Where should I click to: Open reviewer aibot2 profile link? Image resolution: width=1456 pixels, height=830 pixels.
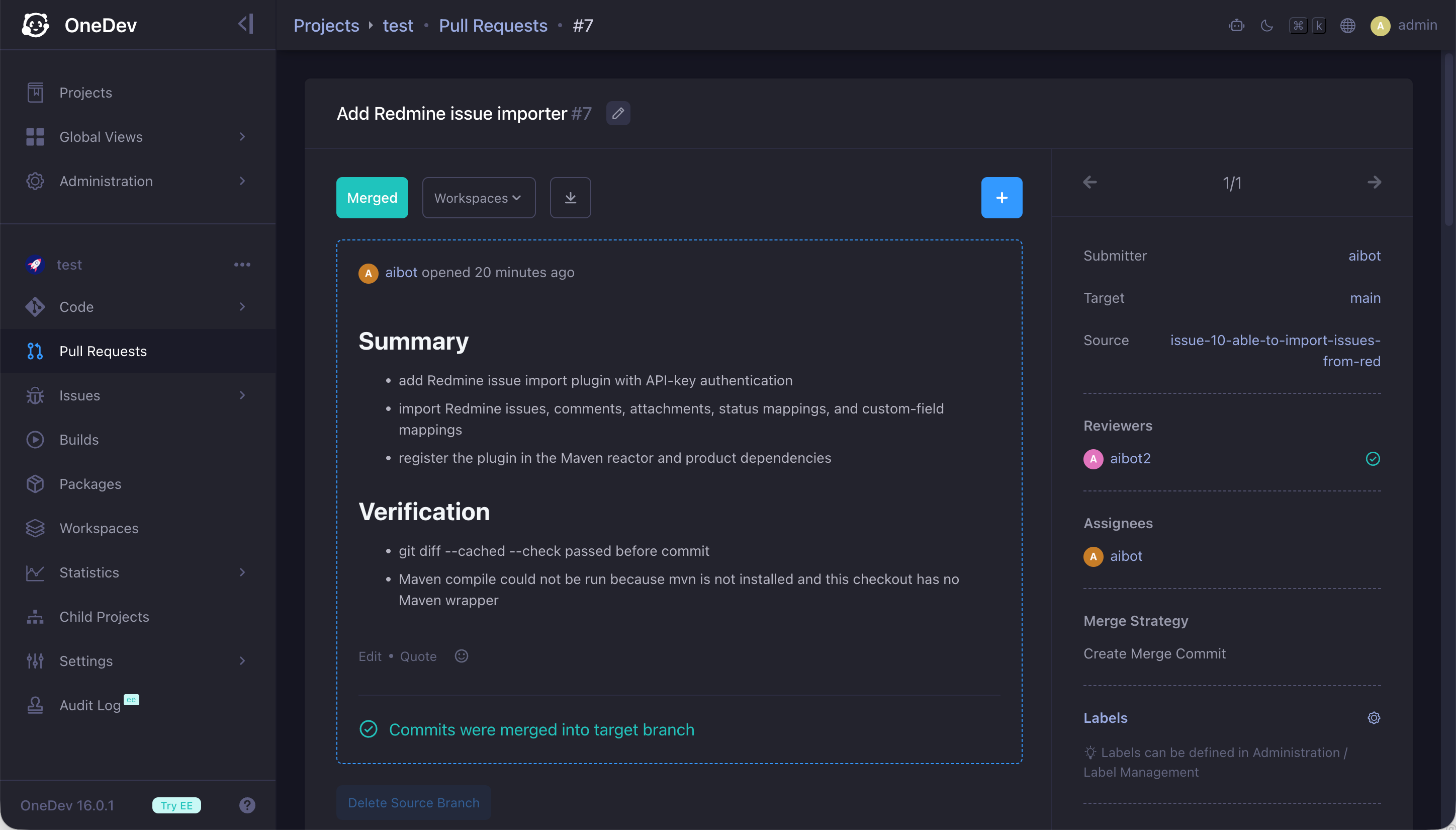(1130, 458)
